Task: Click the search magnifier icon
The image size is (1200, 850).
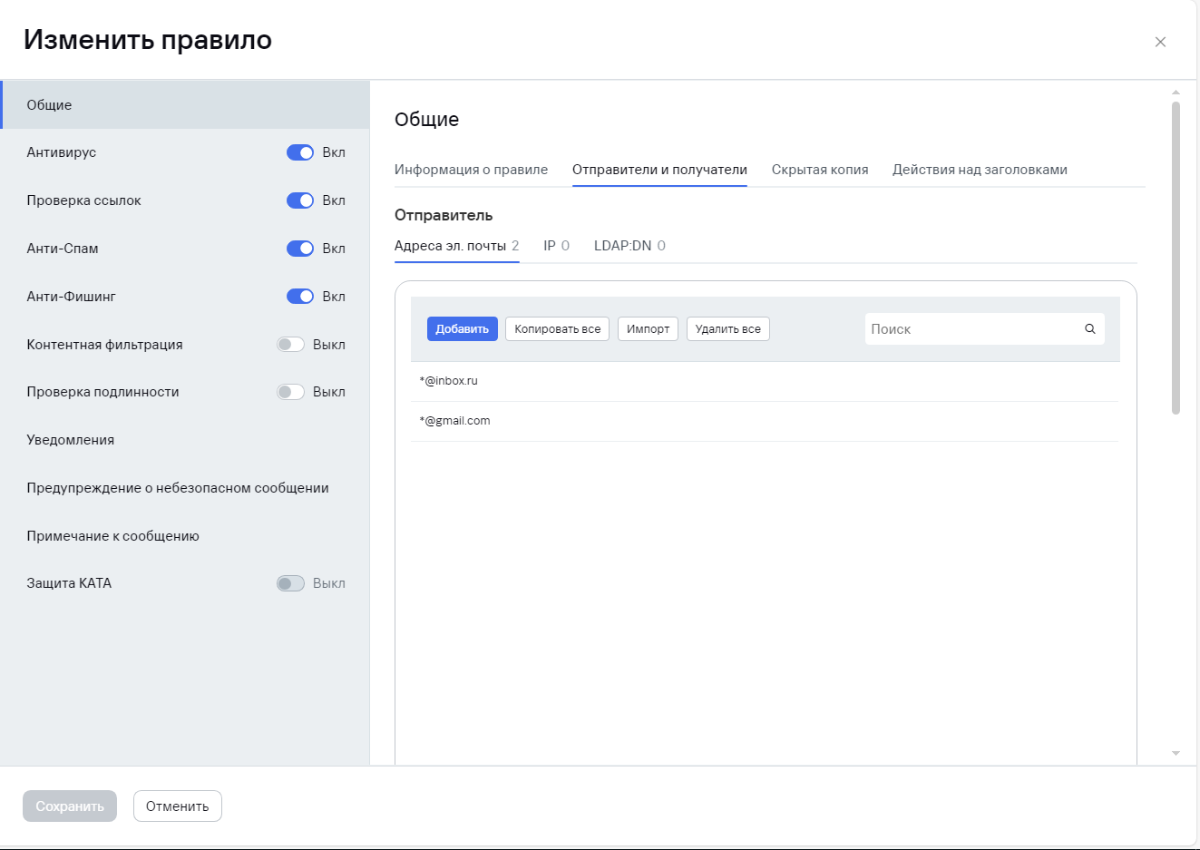Action: [x=1090, y=329]
